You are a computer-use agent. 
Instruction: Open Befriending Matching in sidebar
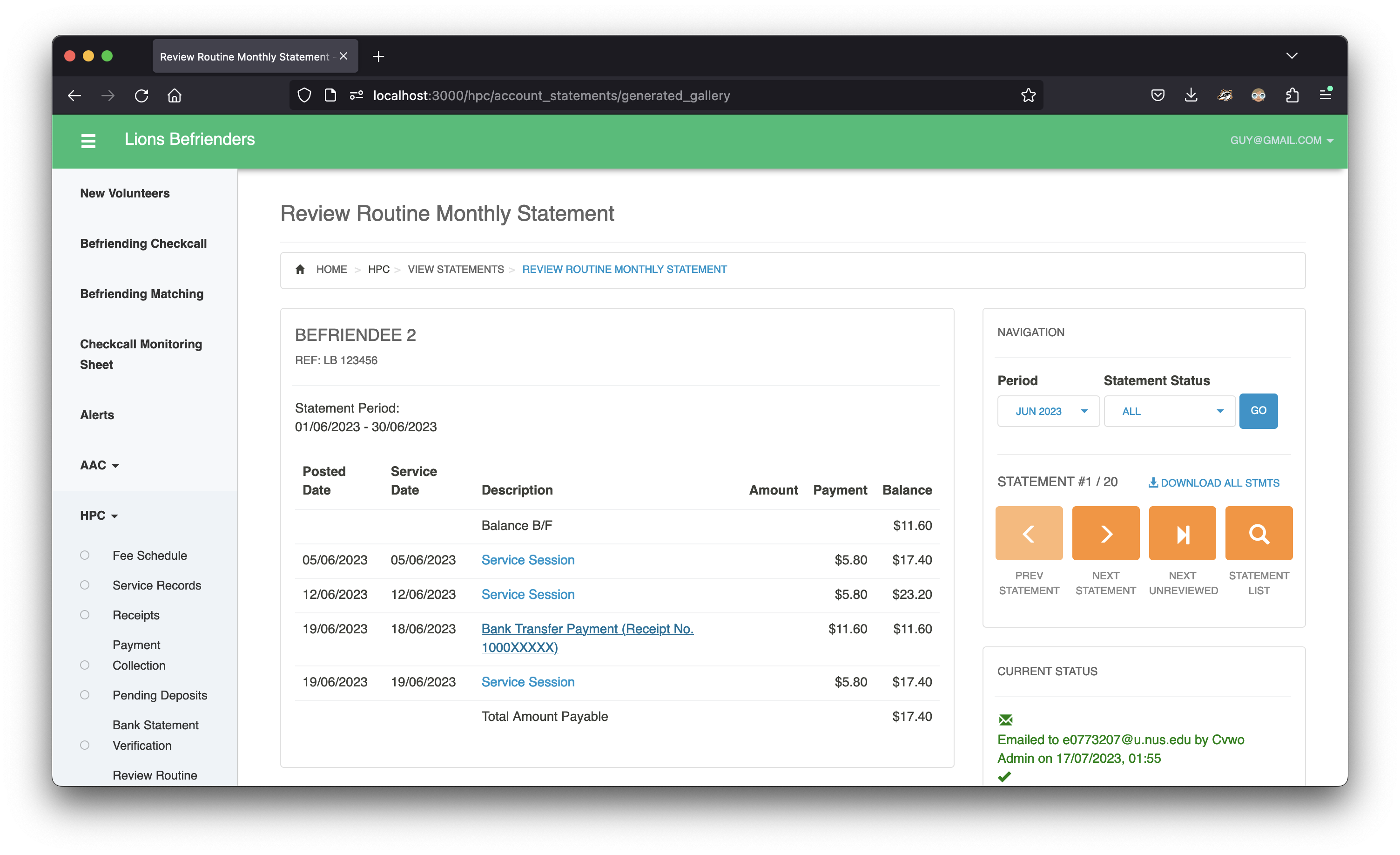tap(141, 293)
